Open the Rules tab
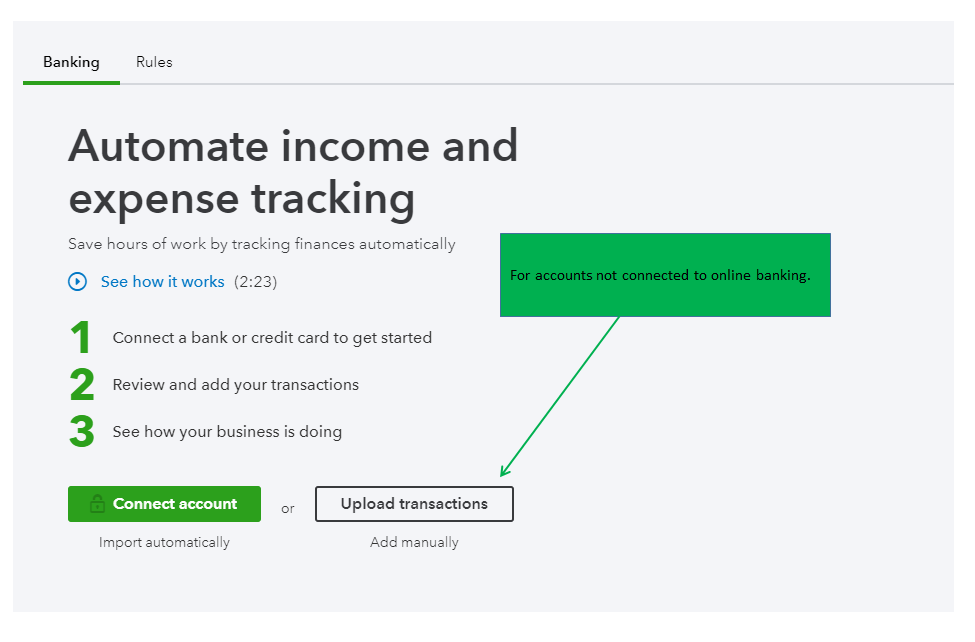The height and width of the screenshot is (642, 975). (154, 62)
